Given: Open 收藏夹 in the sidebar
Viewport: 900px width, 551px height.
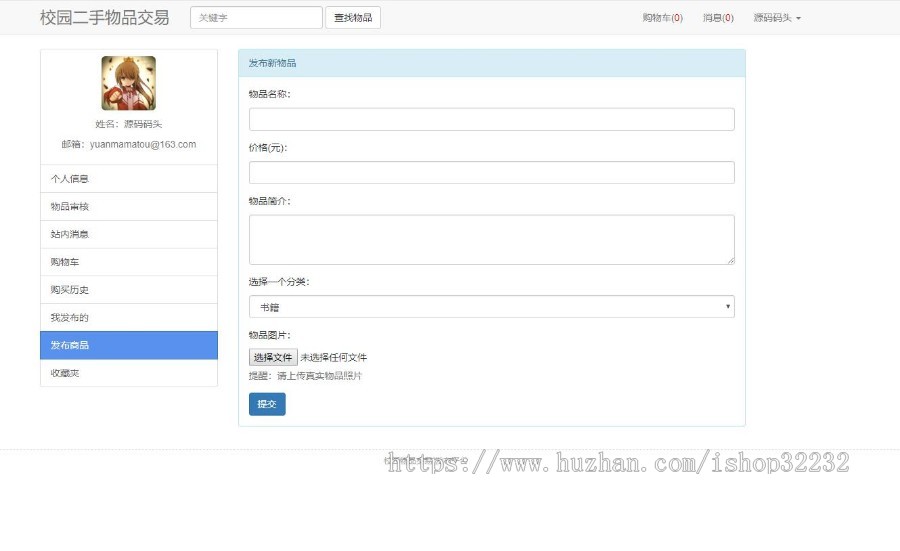Looking at the screenshot, I should pyautogui.click(x=129, y=373).
